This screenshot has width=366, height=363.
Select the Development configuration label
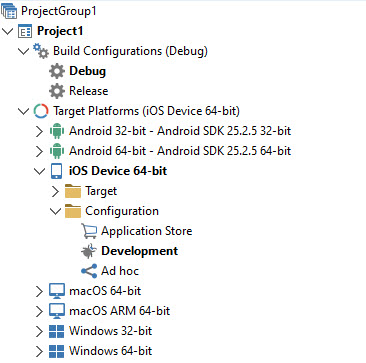pyautogui.click(x=140, y=251)
